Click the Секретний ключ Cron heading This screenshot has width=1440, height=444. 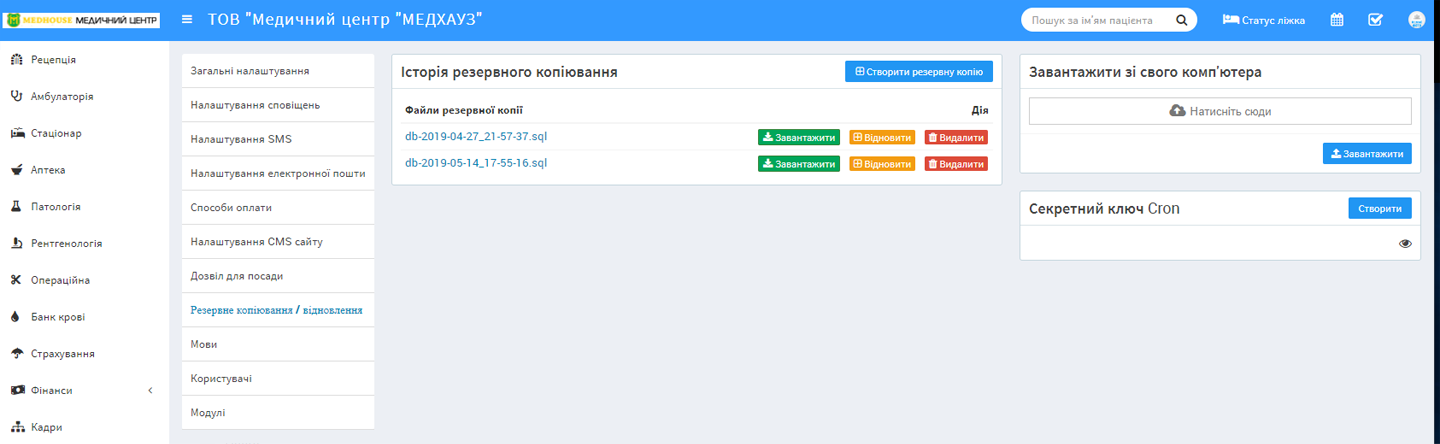tap(1105, 209)
